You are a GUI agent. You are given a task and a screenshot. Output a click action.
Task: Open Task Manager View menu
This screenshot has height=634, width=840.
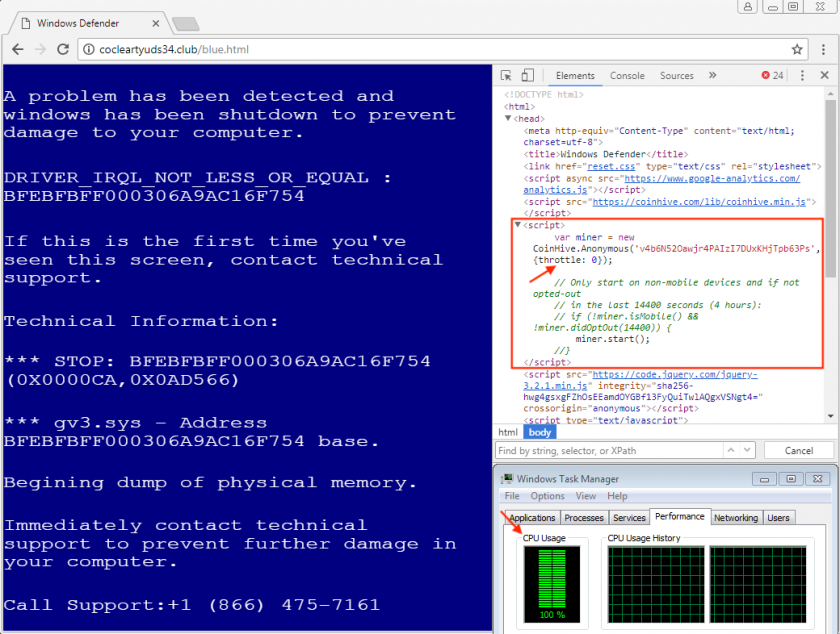click(586, 496)
